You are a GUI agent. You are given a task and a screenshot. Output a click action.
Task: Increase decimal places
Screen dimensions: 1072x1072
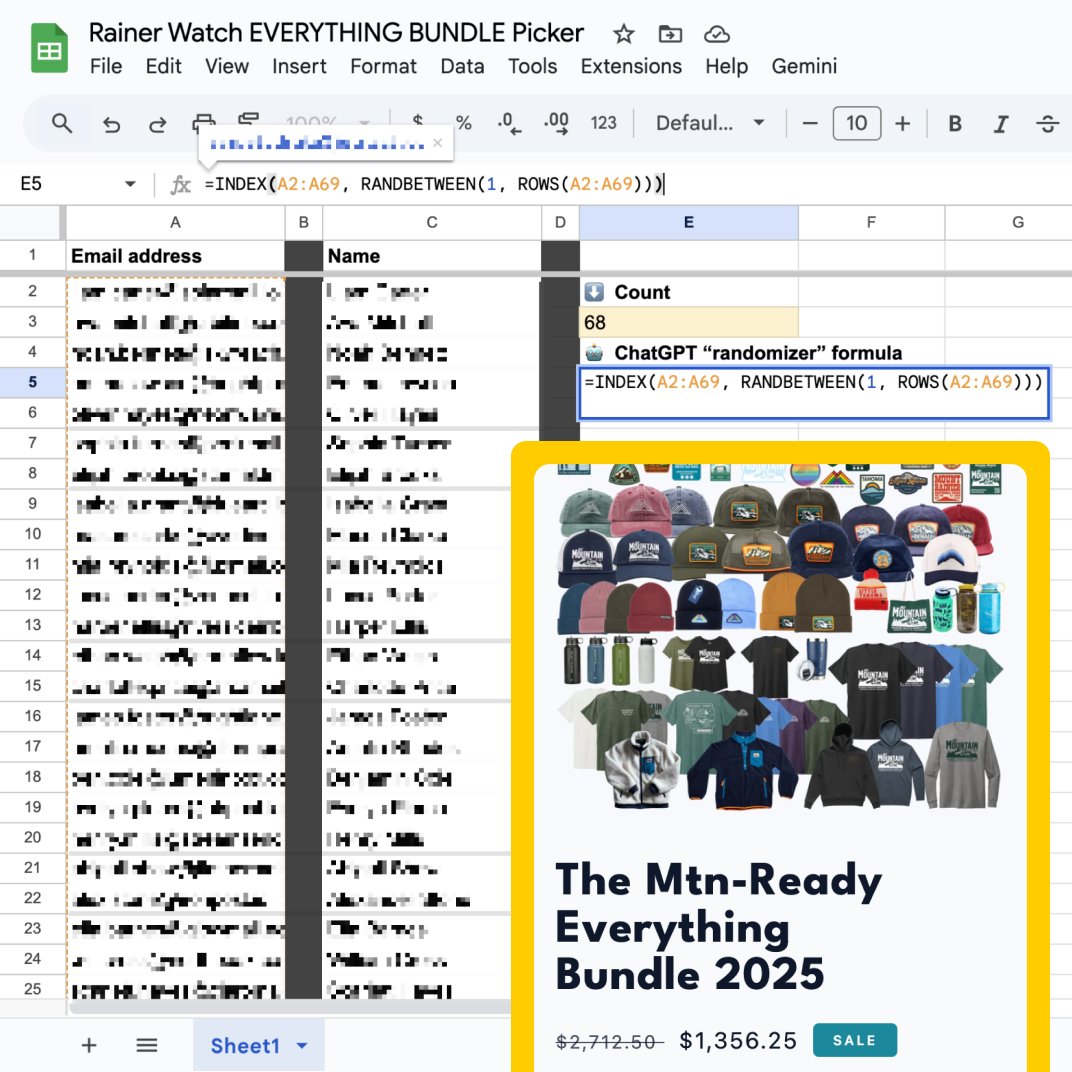(557, 123)
